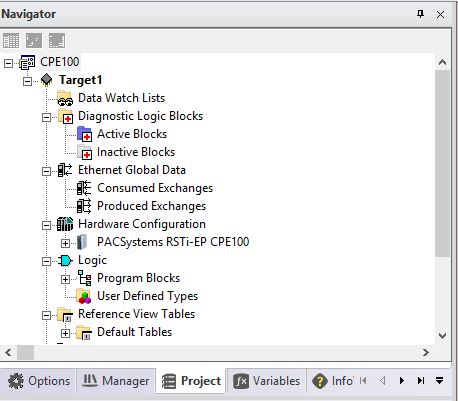Open the Manager tab

coord(116,381)
